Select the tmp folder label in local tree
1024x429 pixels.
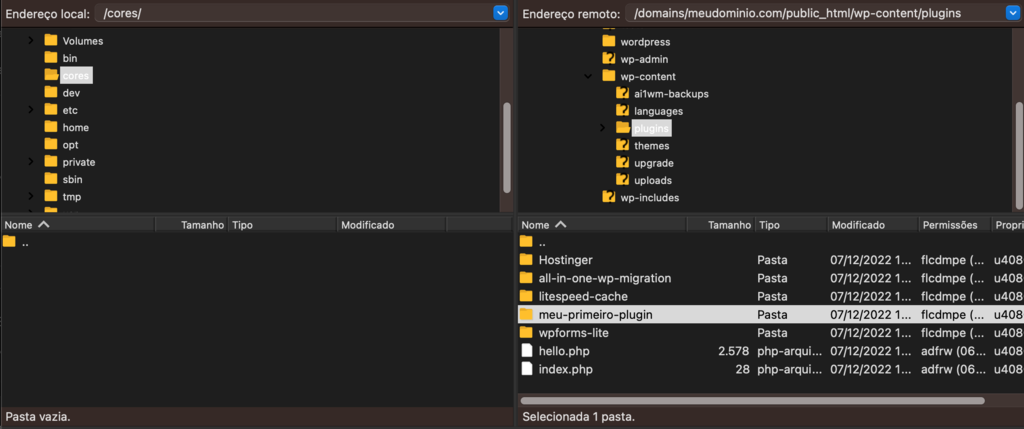72,197
